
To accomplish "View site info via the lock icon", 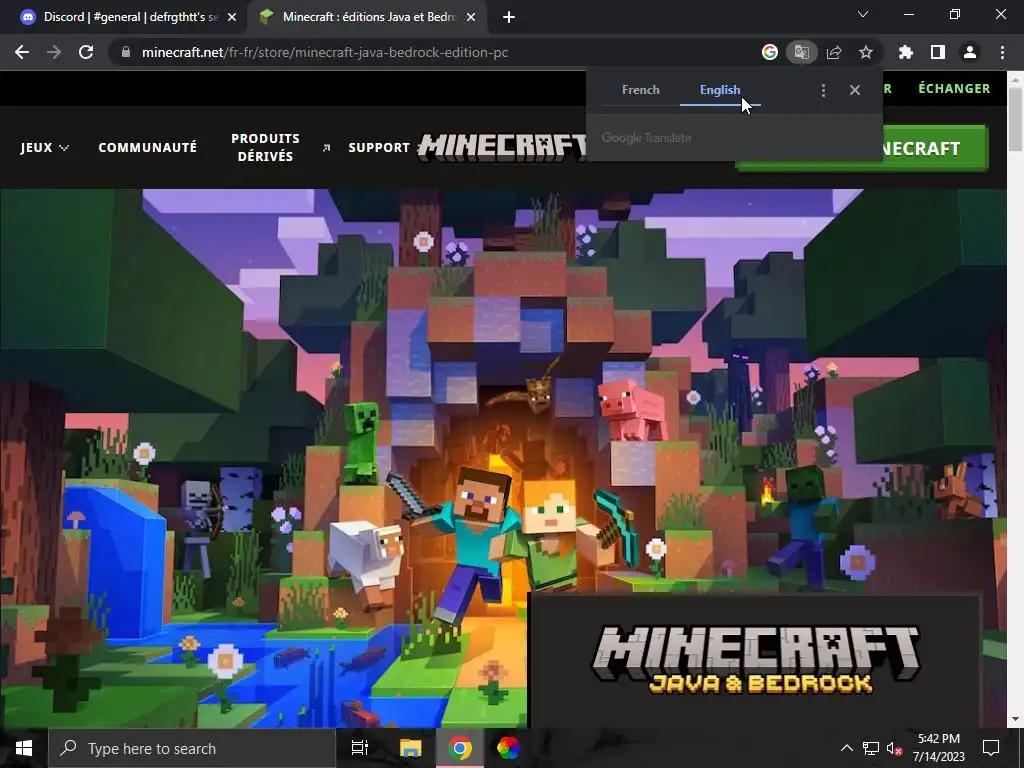I will 126,52.
